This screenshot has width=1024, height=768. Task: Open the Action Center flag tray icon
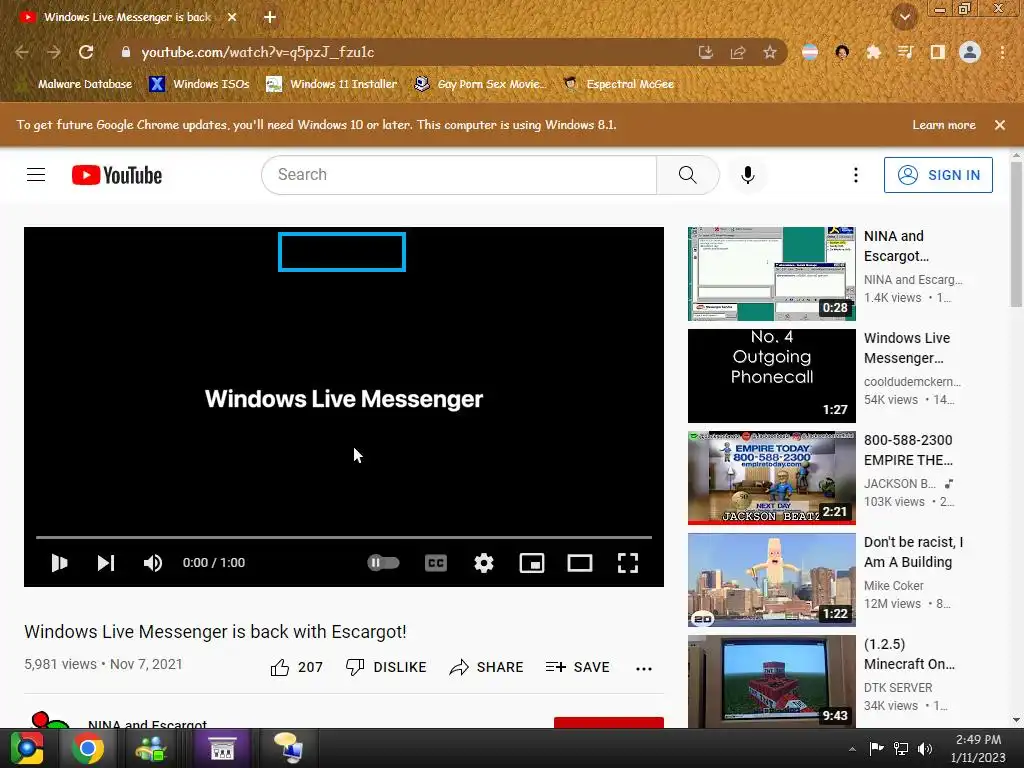click(x=876, y=748)
